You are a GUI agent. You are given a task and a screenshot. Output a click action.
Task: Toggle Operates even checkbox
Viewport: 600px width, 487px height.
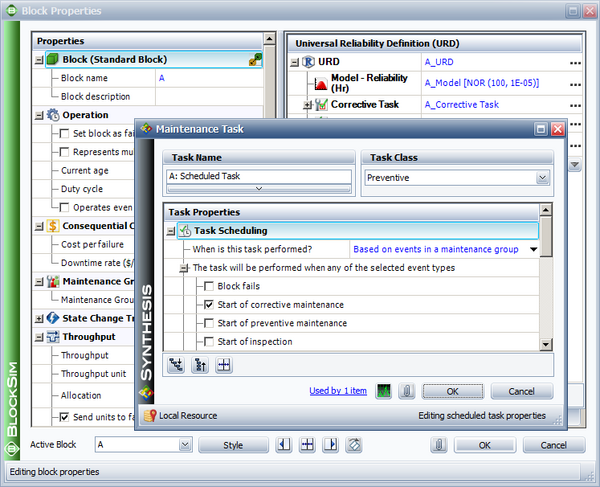(x=64, y=207)
